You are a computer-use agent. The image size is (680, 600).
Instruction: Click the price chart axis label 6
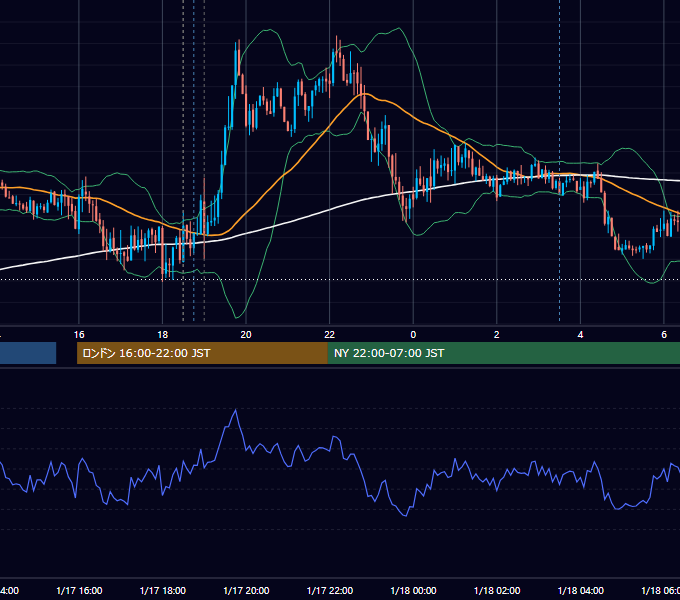coord(664,334)
